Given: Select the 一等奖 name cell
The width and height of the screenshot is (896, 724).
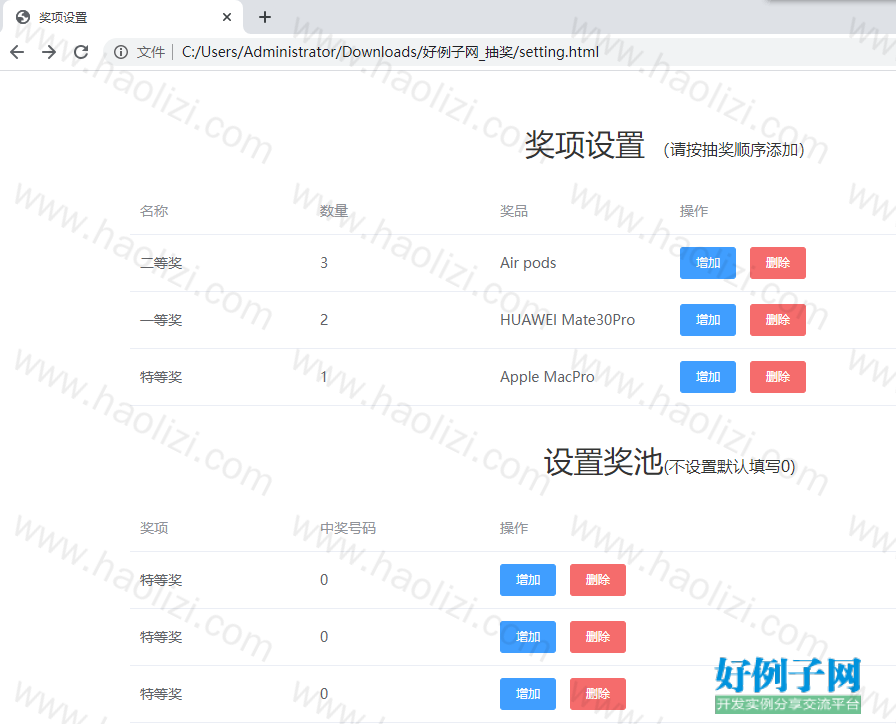Looking at the screenshot, I should click(x=161, y=320).
